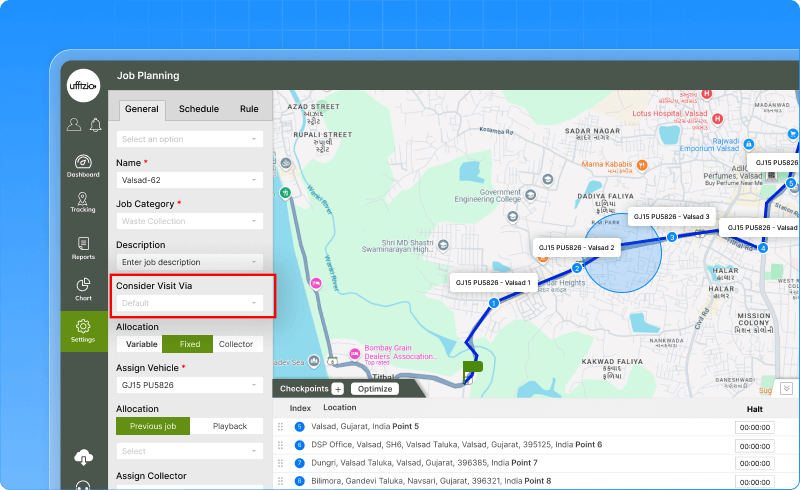Screen dimensions: 800x490
Task: Click the Enter job description field
Action: click(190, 262)
